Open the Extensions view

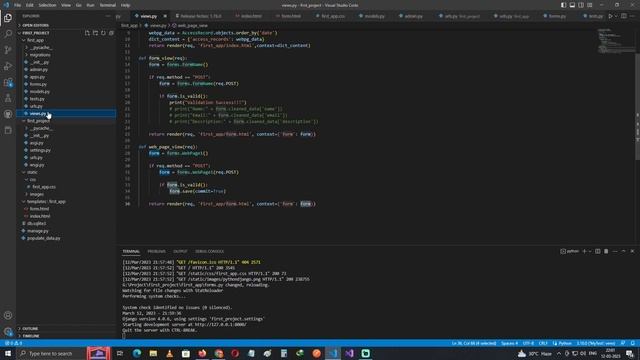coord(8,82)
